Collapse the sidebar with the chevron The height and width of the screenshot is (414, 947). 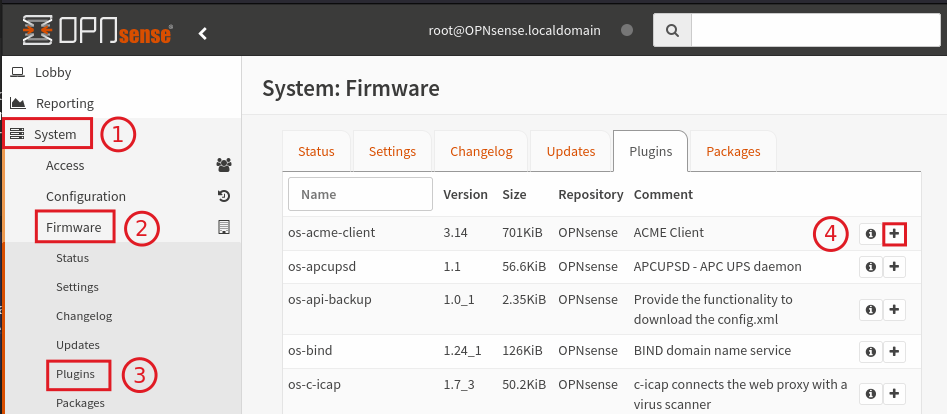pos(203,33)
